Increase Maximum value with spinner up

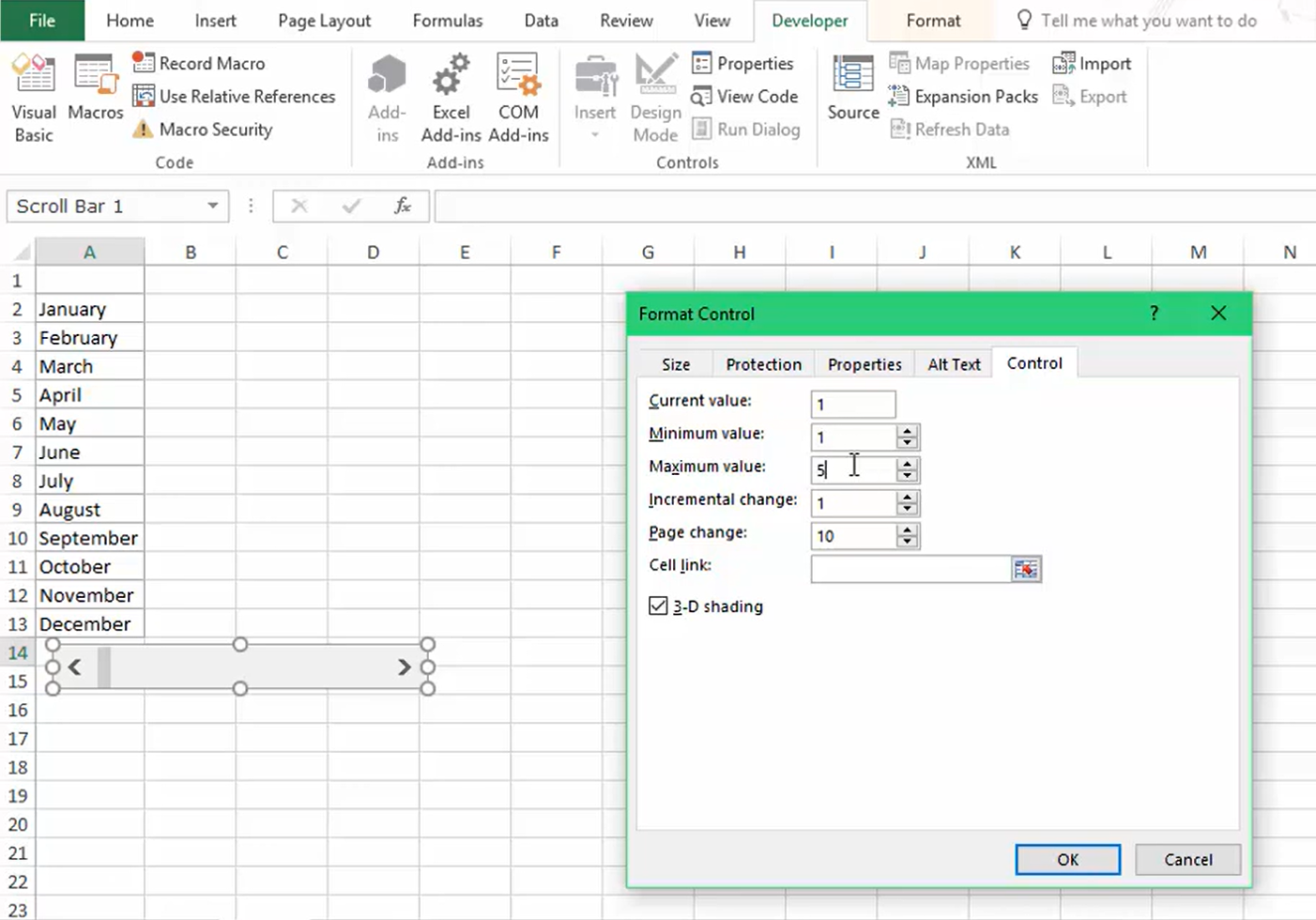click(907, 464)
